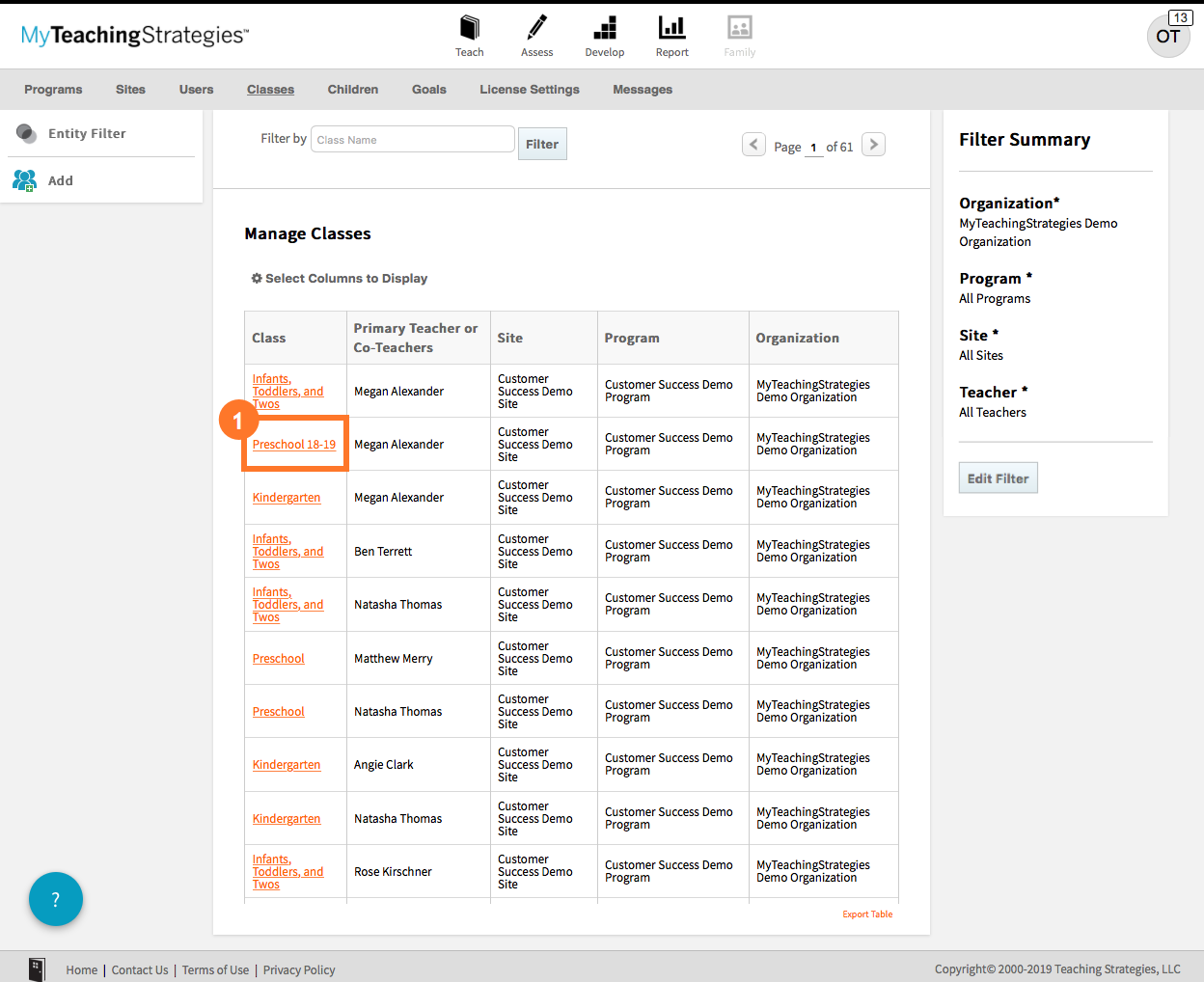The image size is (1204, 982).
Task: Click the Edit Filter button
Action: click(998, 478)
